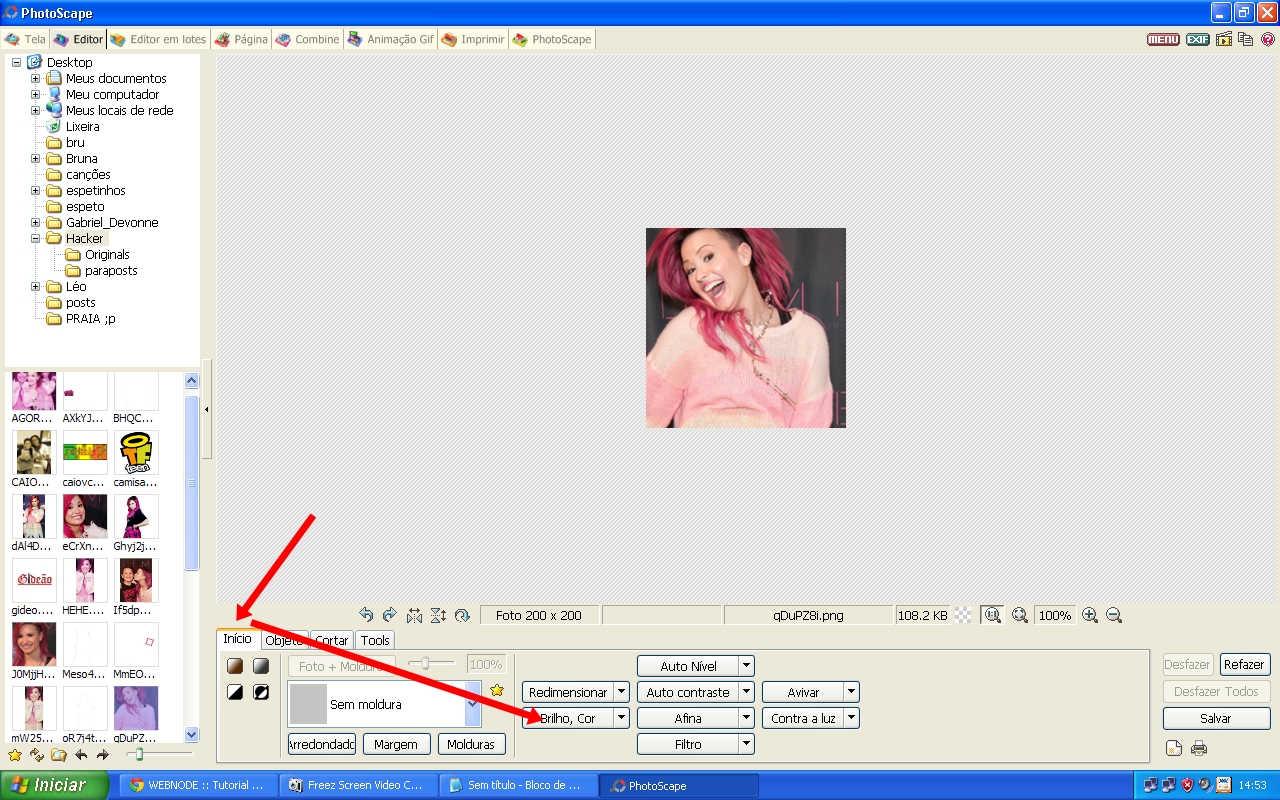Apply the sepia tone icon
Viewport: 1280px width, 800px height.
[235, 666]
